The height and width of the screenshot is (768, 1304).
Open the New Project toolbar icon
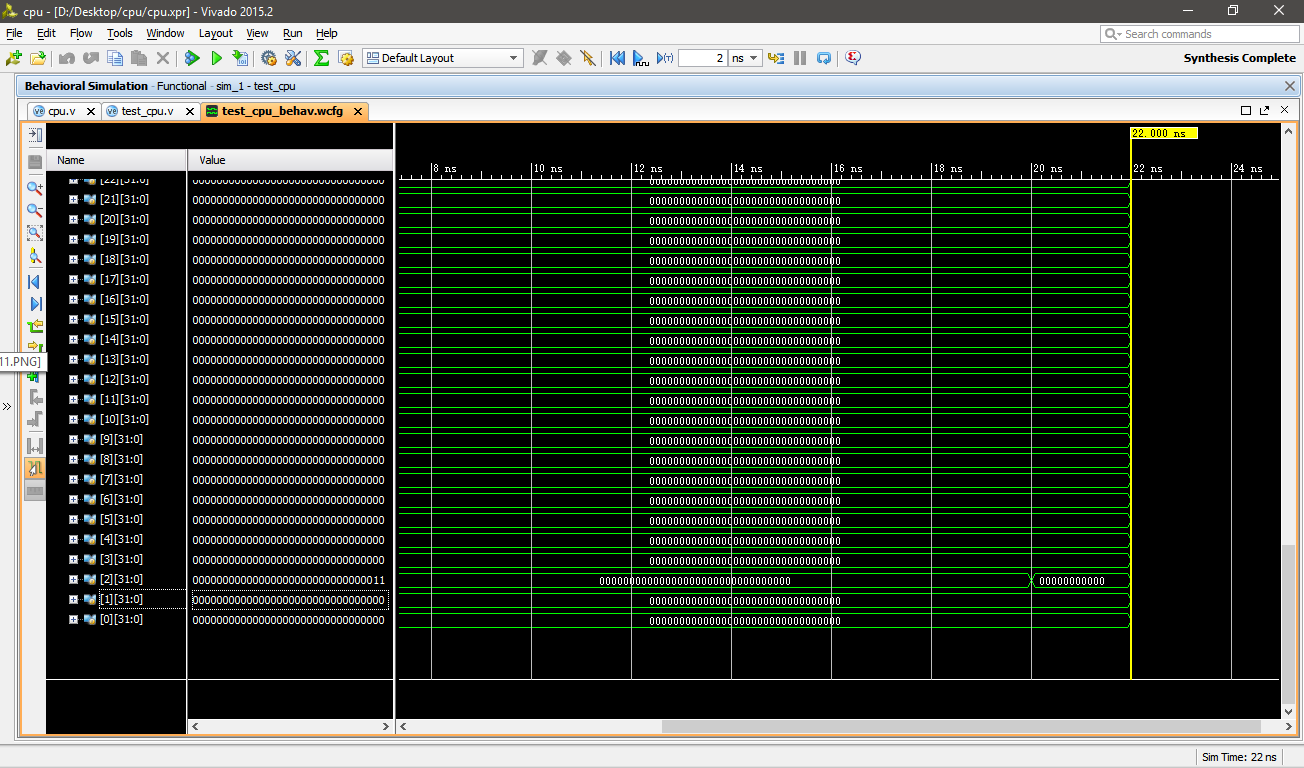(14, 58)
